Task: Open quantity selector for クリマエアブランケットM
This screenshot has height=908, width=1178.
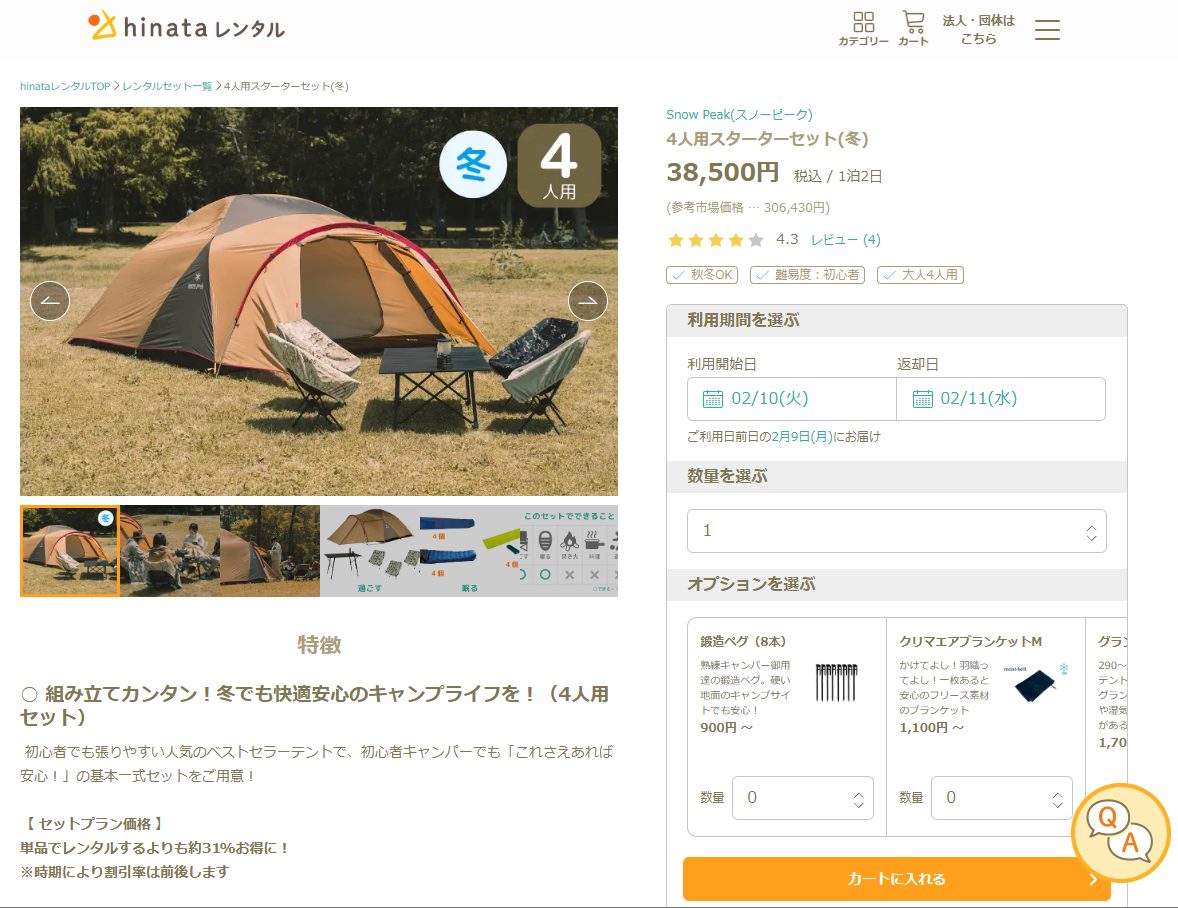Action: point(1001,798)
